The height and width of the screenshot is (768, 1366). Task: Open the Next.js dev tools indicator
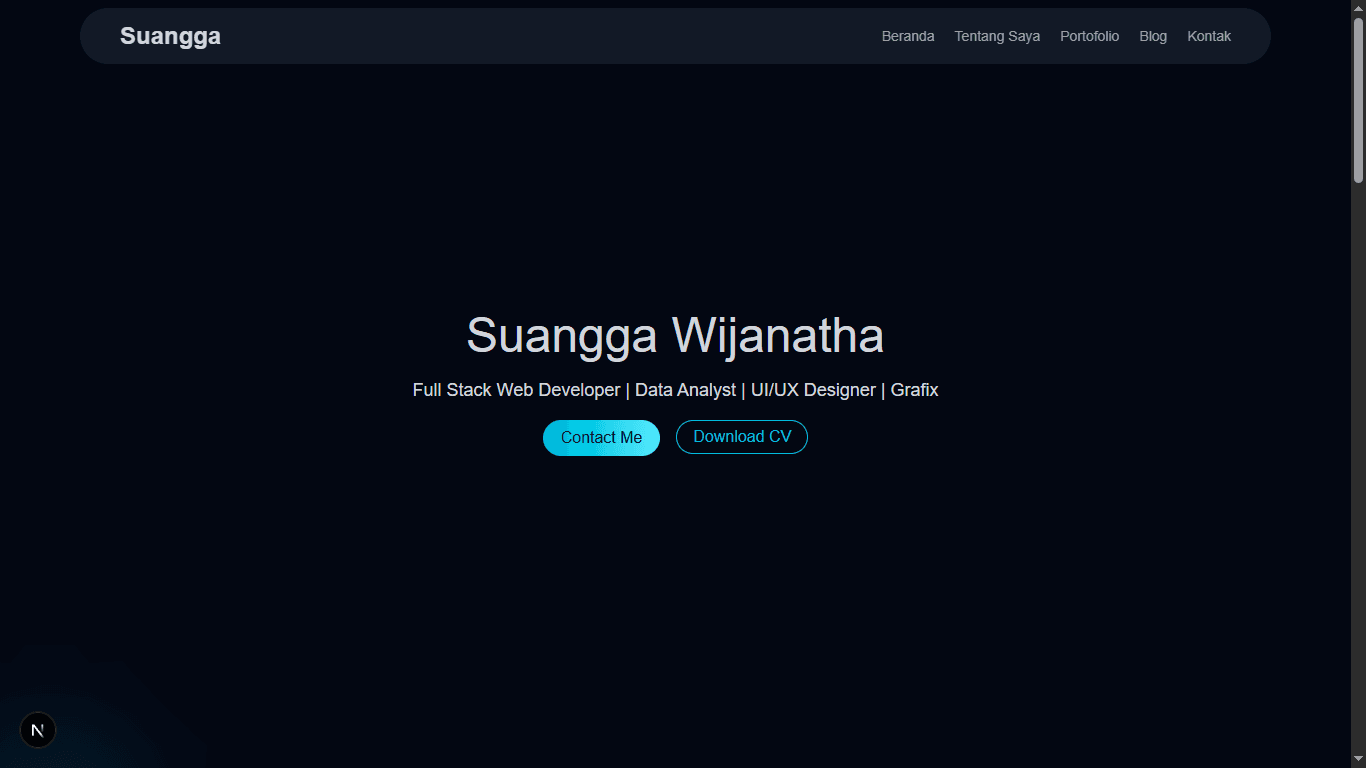point(38,730)
